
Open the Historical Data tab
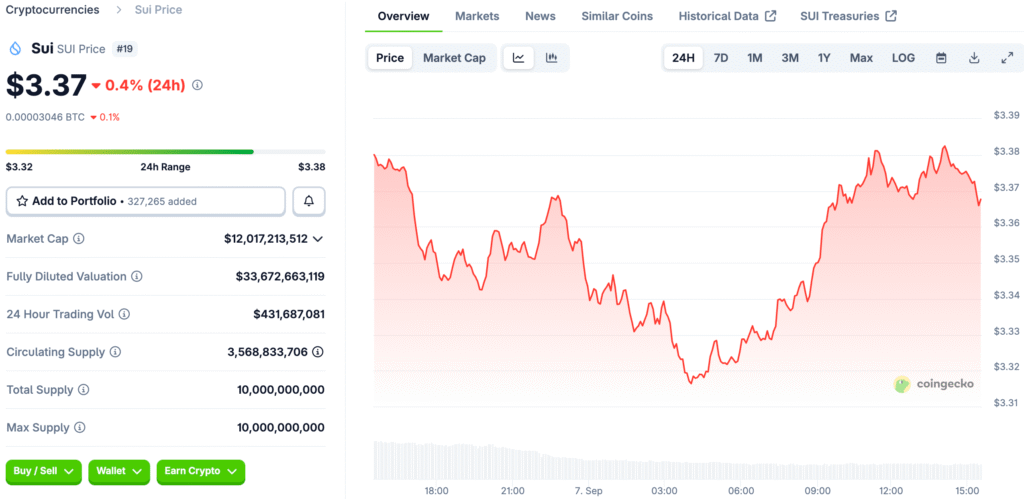click(728, 16)
